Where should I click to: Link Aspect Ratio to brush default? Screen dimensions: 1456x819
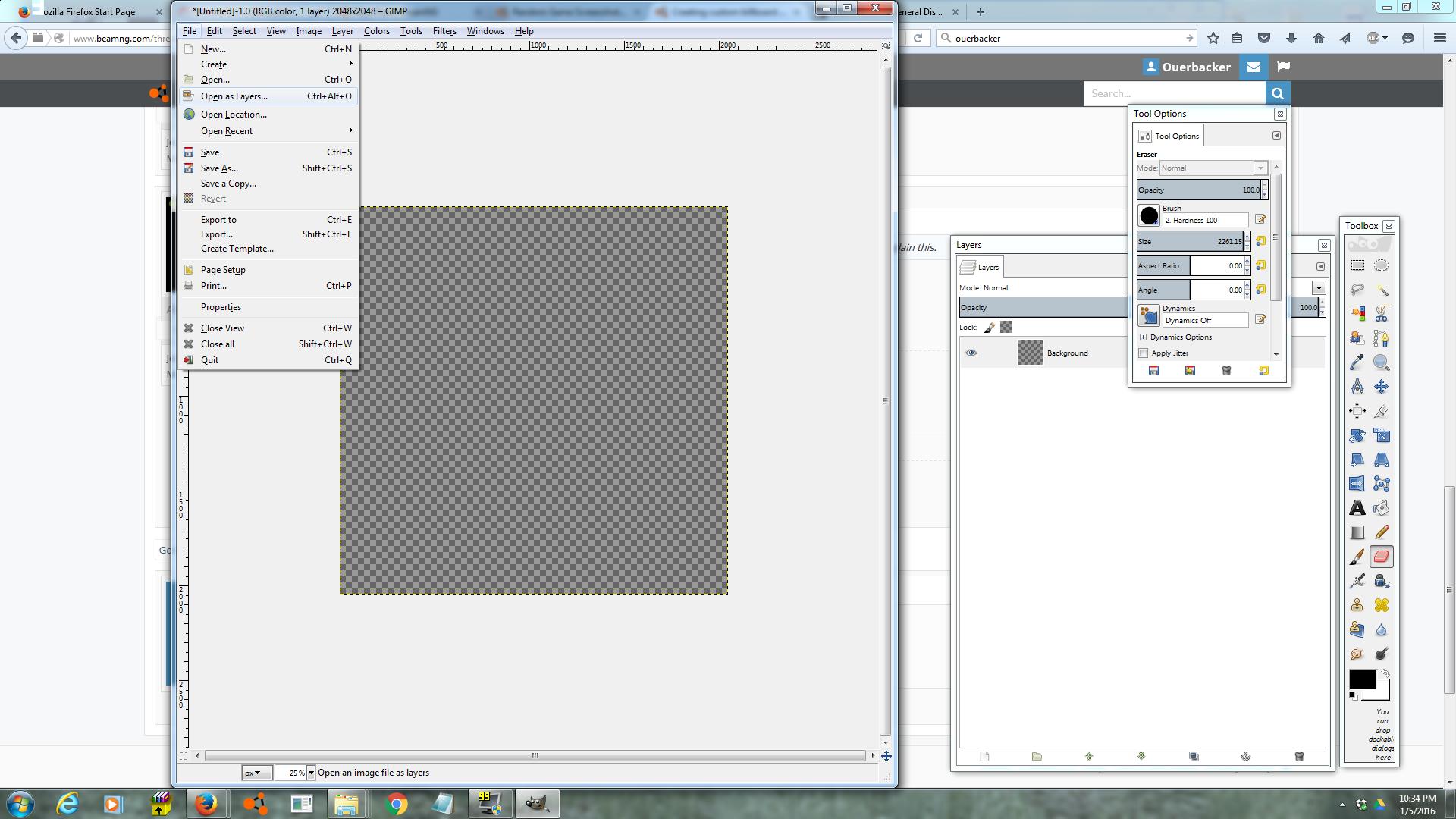point(1260,265)
